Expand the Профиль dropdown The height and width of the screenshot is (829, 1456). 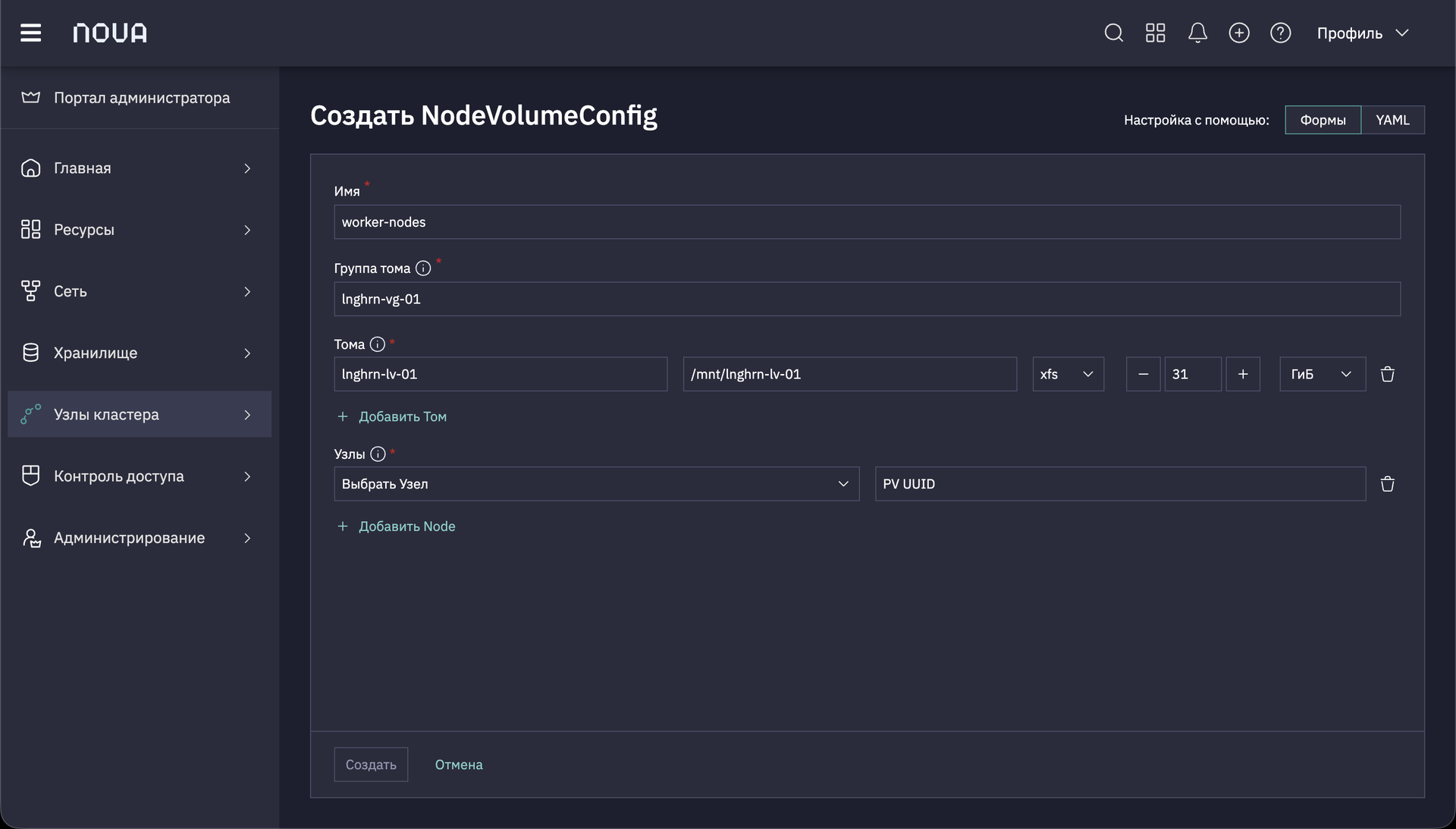click(x=1363, y=33)
